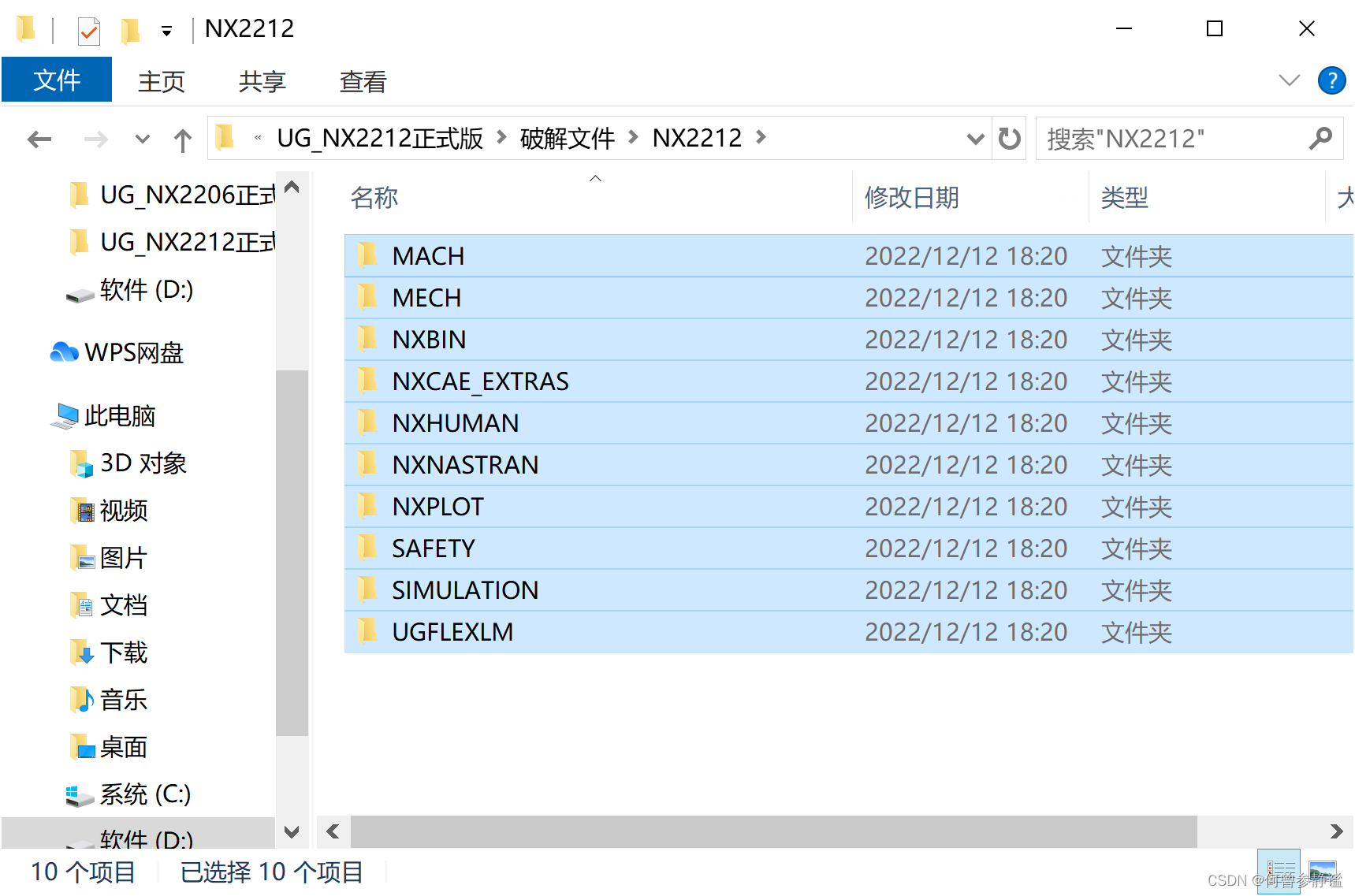Select the NXPLOT folder icon
The width and height of the screenshot is (1355, 896).
pyautogui.click(x=367, y=506)
